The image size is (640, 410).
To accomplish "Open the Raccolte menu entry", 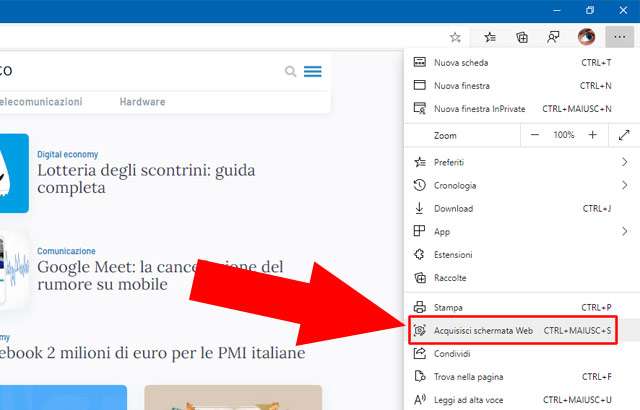I will (x=522, y=278).
